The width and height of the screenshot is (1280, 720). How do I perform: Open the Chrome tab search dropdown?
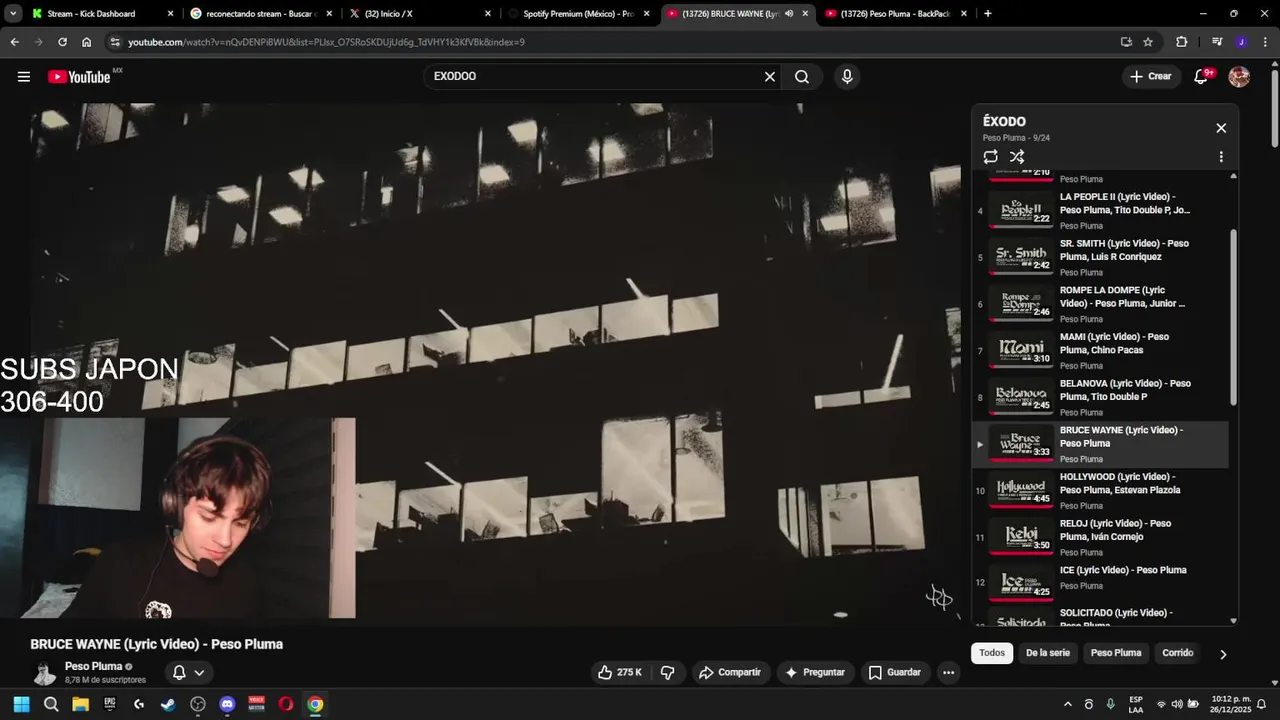(x=13, y=14)
